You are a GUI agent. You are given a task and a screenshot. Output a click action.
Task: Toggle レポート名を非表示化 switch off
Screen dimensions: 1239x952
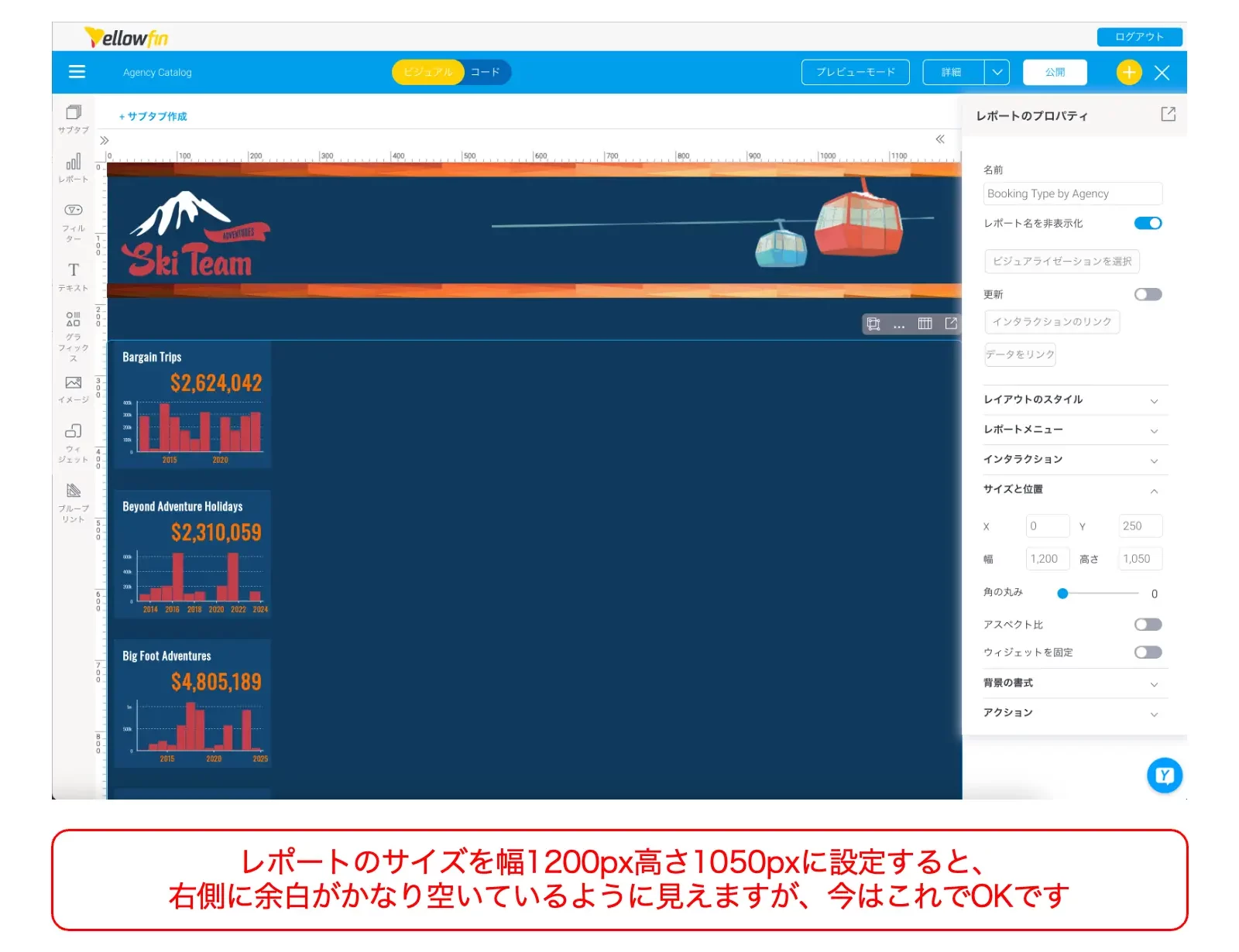click(x=1148, y=224)
